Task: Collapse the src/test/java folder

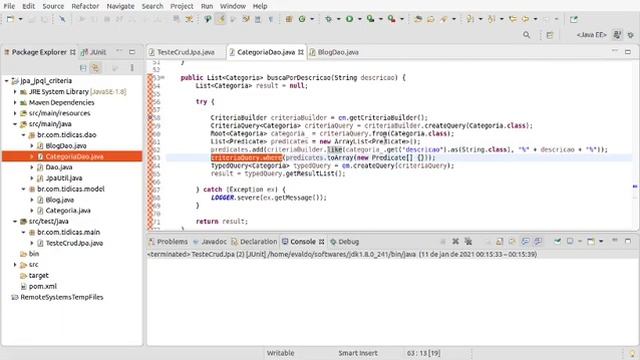Action: click(x=15, y=221)
